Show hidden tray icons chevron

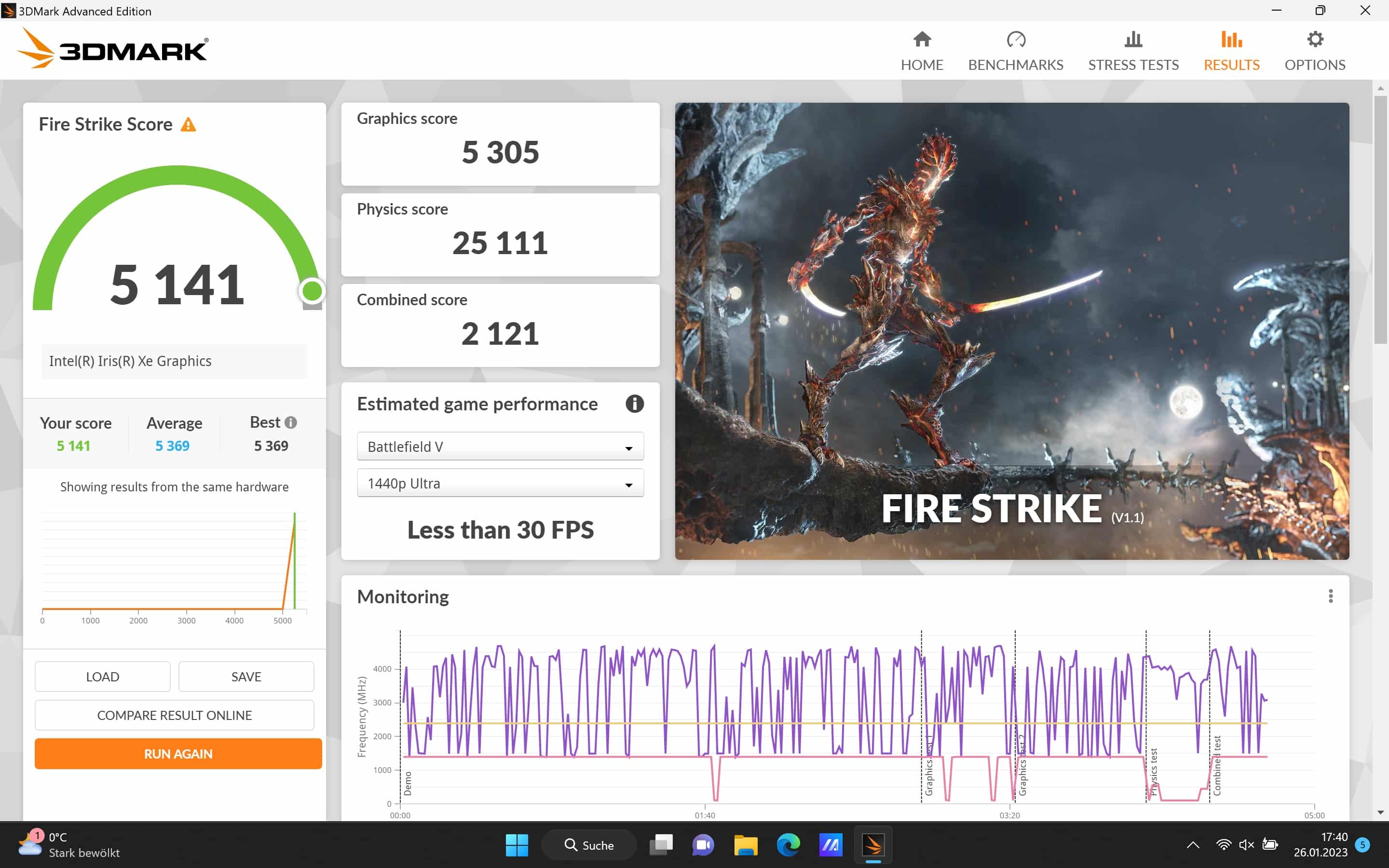(1193, 845)
